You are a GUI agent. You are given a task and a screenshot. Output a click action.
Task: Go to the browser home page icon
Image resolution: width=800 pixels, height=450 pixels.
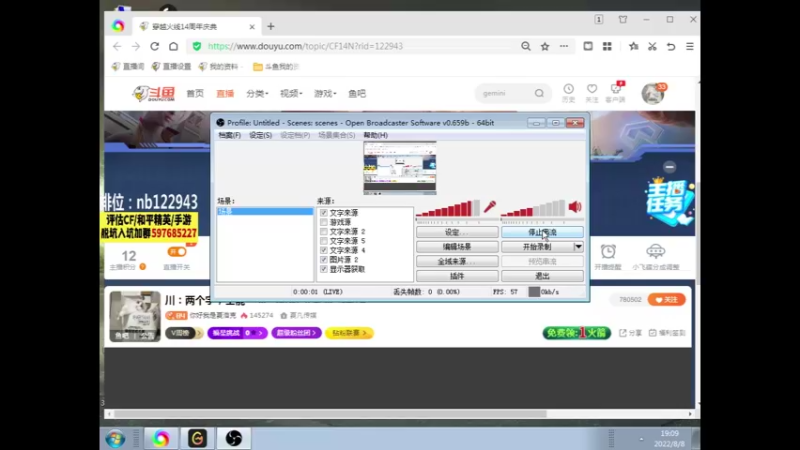click(173, 46)
